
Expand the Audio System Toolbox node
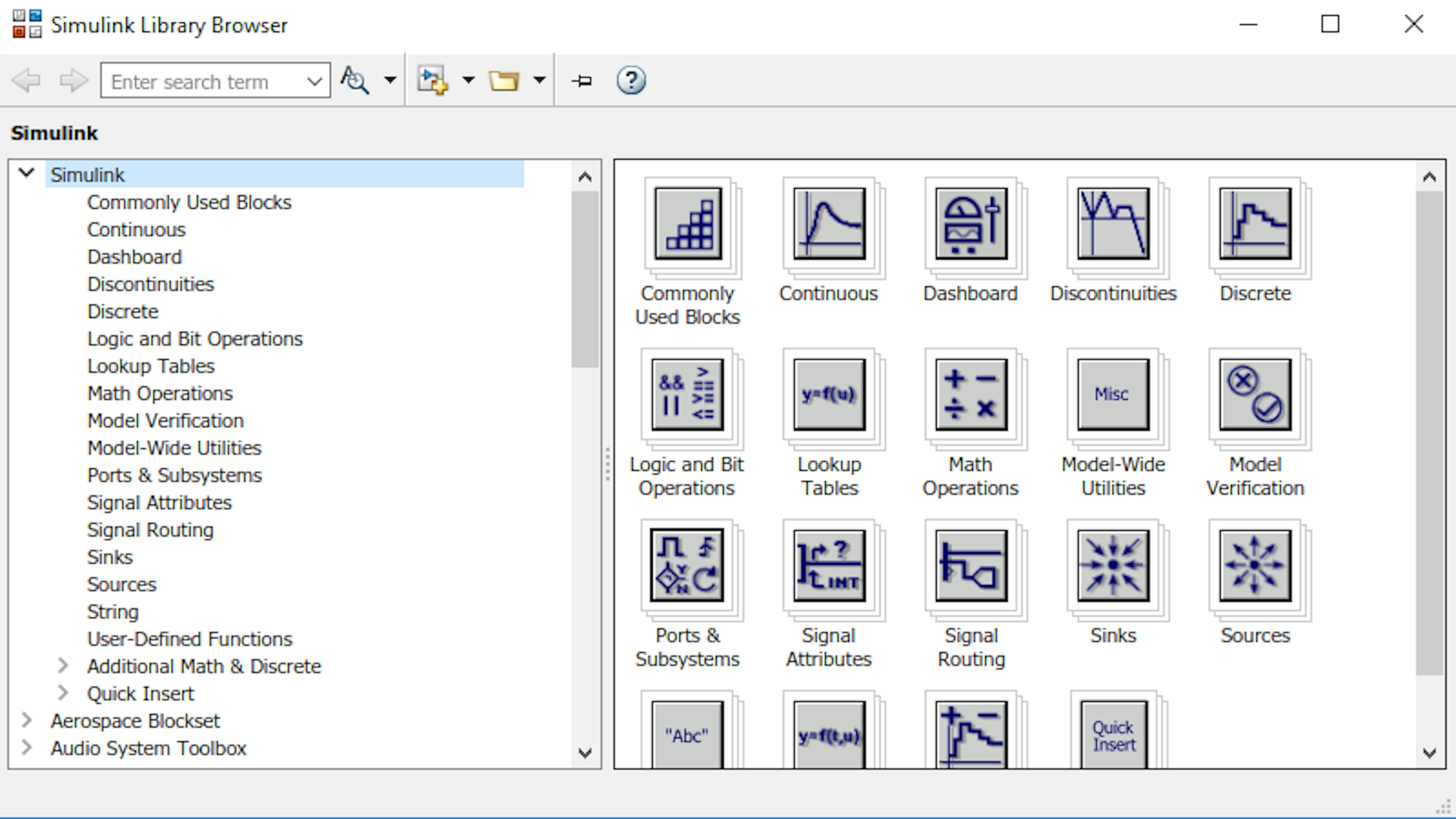pyautogui.click(x=26, y=748)
